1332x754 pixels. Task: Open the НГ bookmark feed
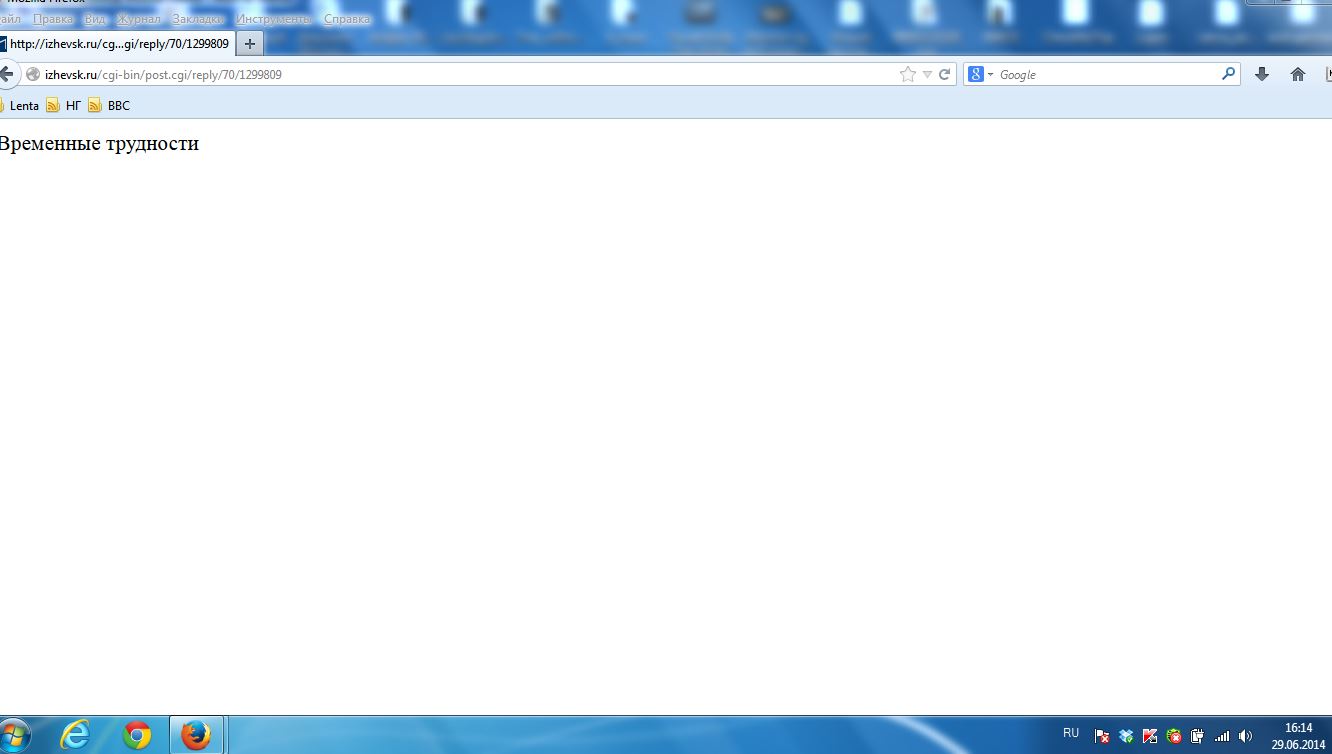click(x=64, y=105)
